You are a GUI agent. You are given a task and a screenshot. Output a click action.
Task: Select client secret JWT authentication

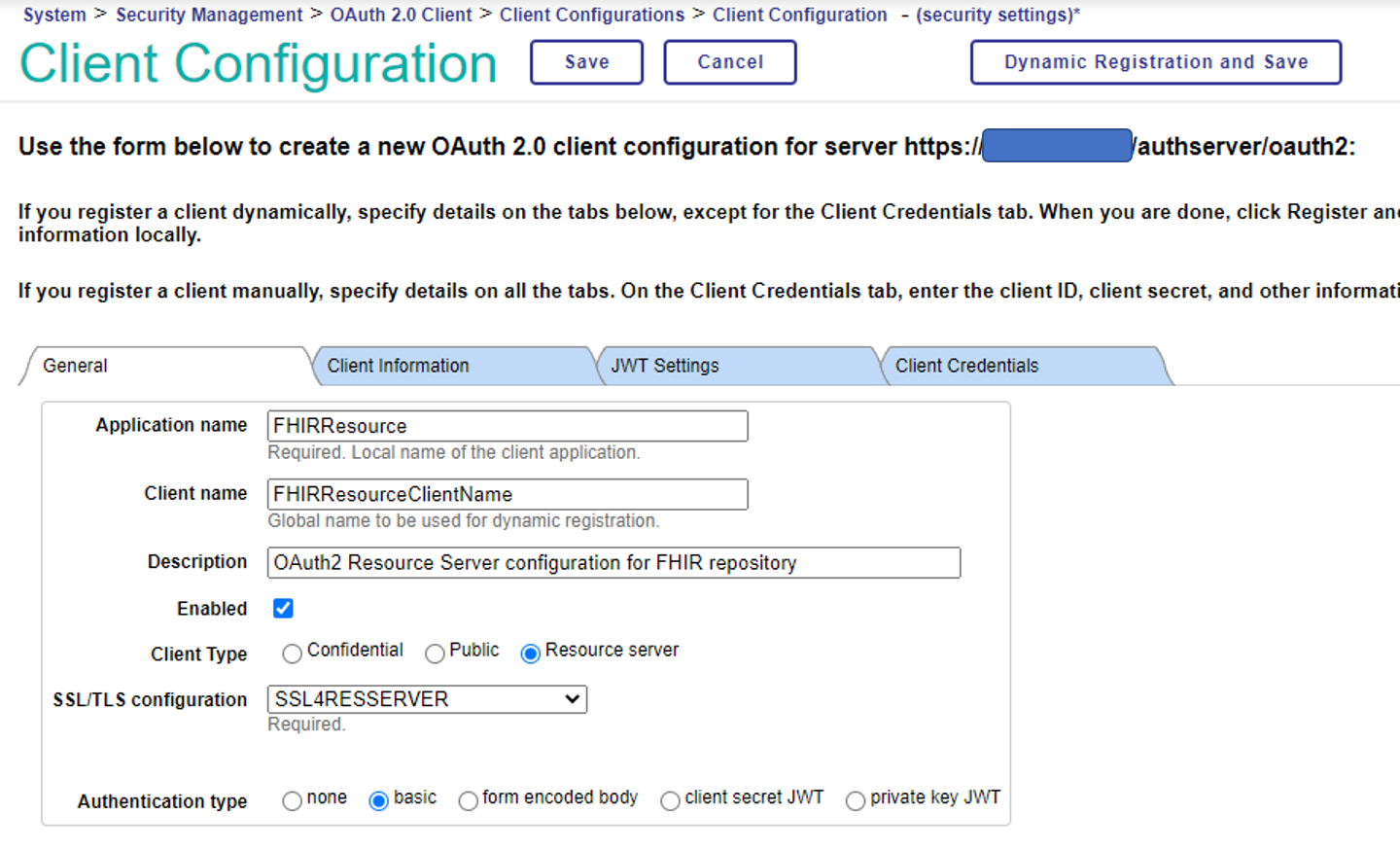(670, 801)
